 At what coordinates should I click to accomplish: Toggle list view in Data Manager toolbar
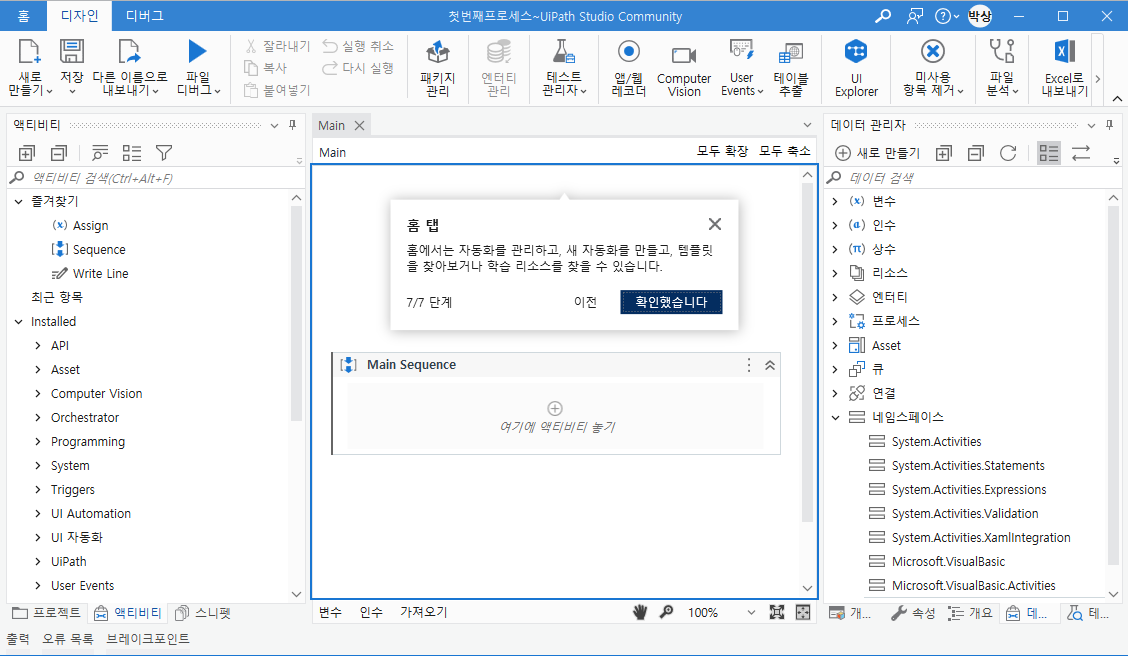pos(1049,152)
